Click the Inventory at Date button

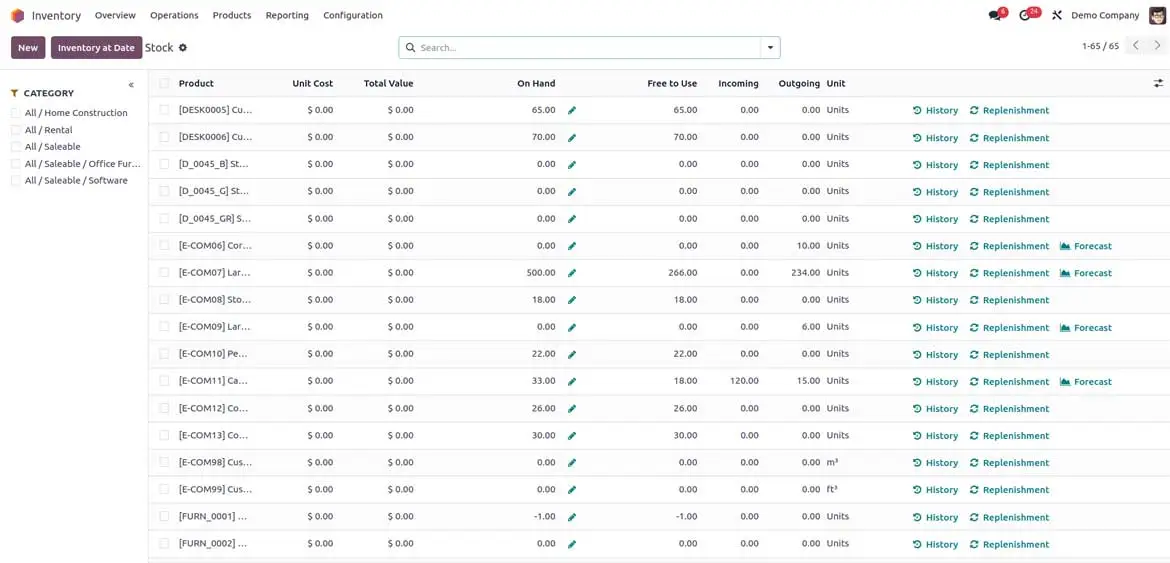point(96,48)
